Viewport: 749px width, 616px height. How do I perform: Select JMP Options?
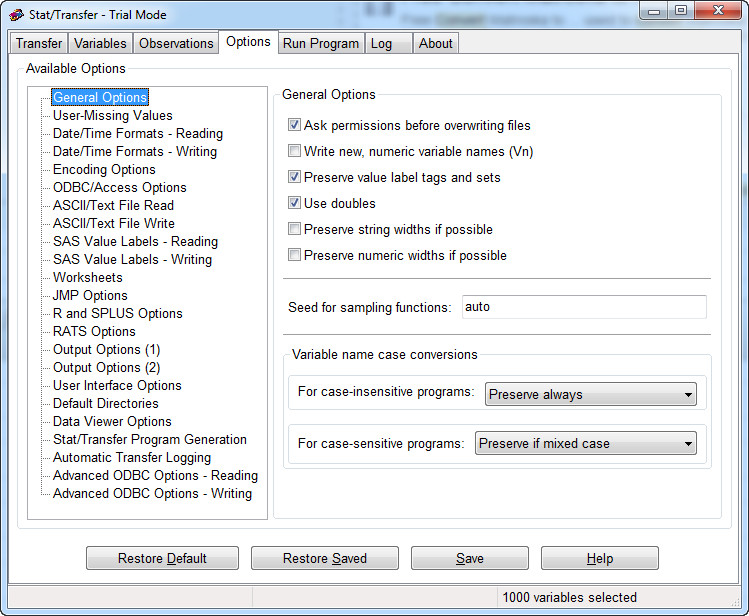point(90,296)
